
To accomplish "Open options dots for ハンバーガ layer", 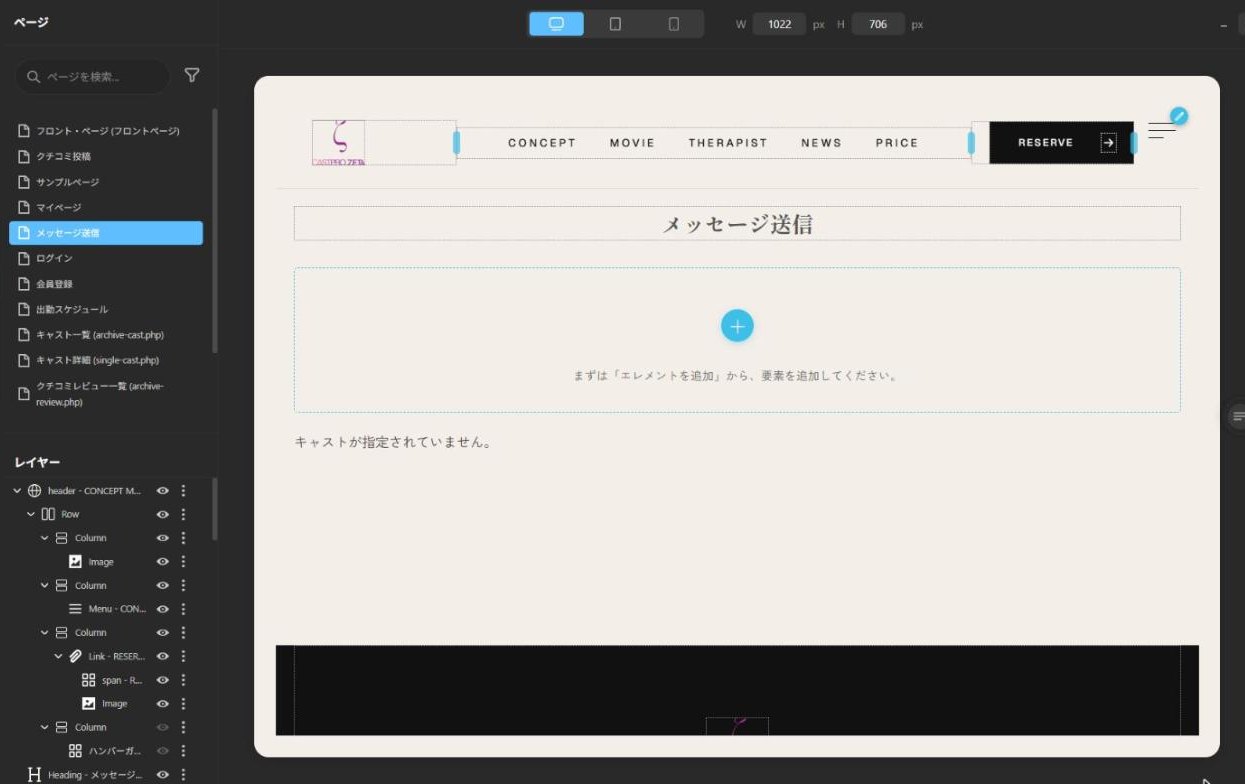I will [183, 751].
